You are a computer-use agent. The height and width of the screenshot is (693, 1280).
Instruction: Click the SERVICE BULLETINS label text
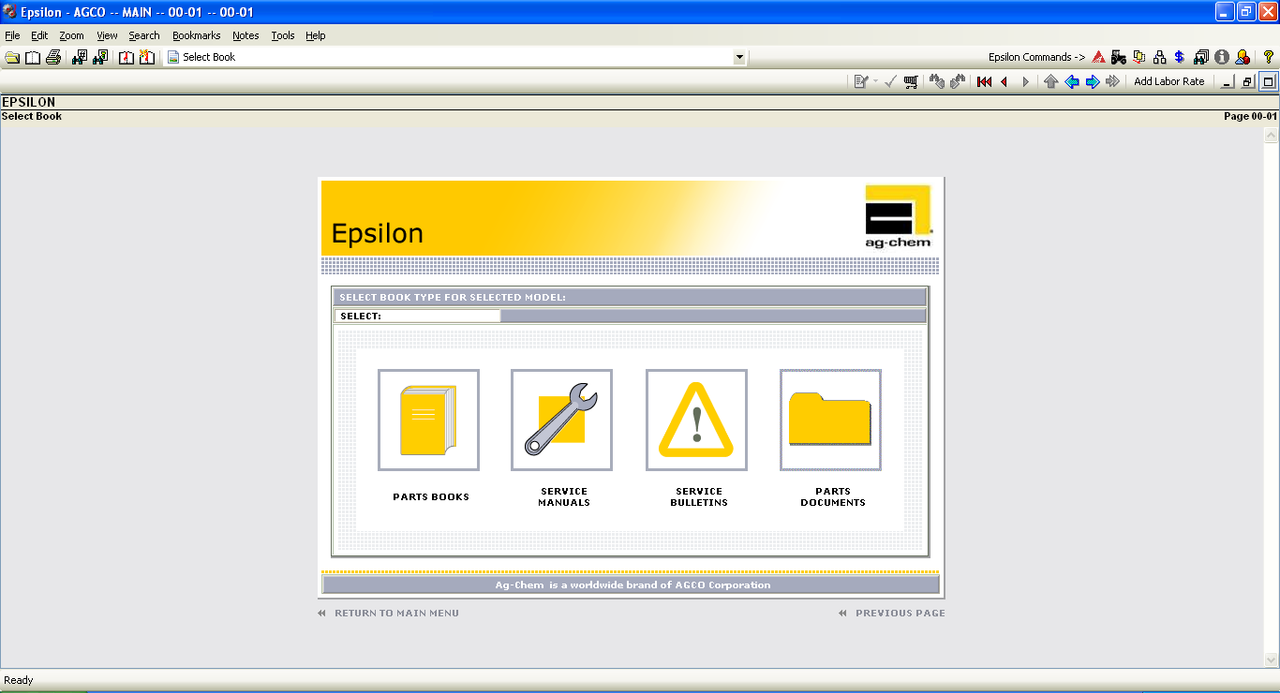point(699,497)
